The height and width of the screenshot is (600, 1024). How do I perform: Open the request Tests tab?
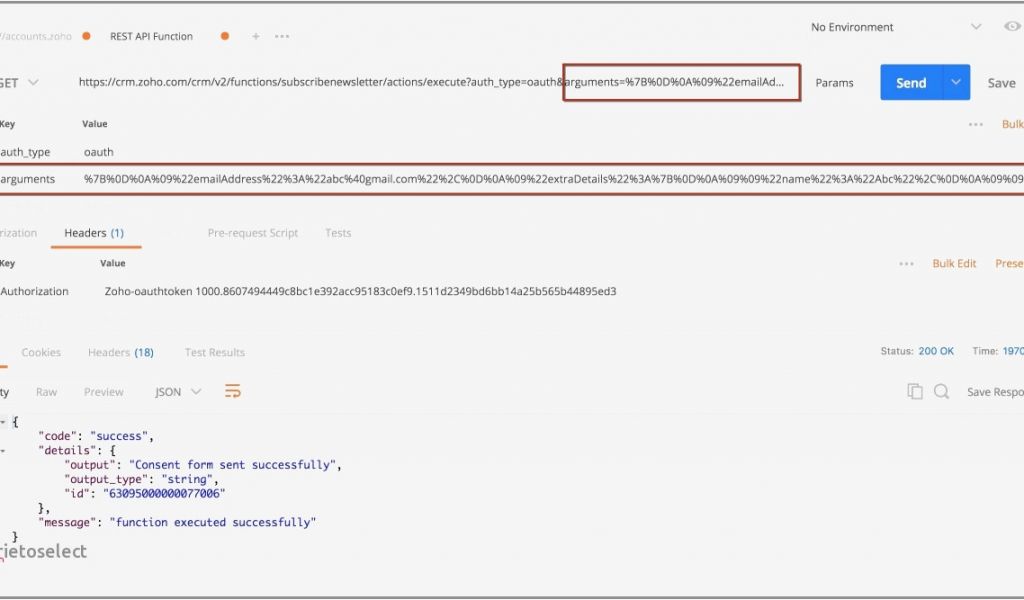(x=338, y=233)
